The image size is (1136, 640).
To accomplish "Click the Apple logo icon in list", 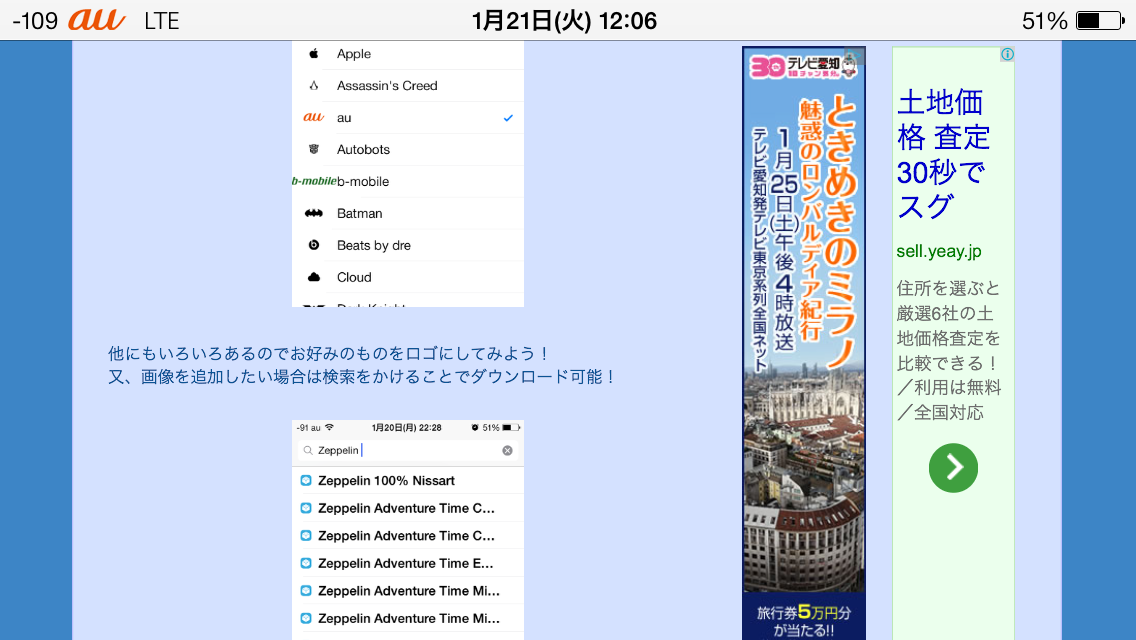I will [x=314, y=54].
